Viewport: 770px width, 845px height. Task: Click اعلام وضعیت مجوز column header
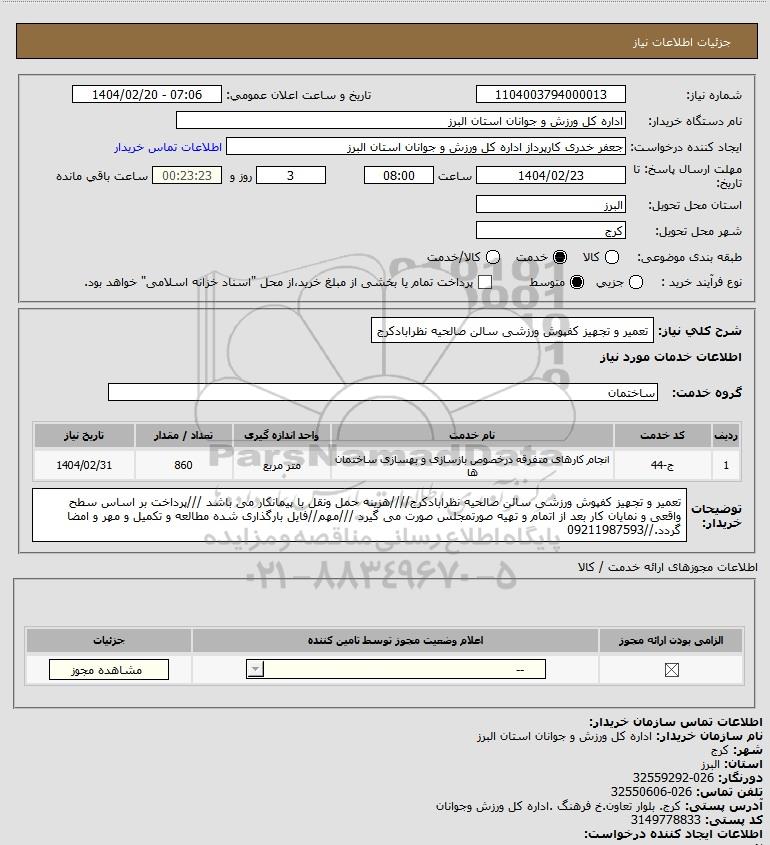click(x=395, y=640)
